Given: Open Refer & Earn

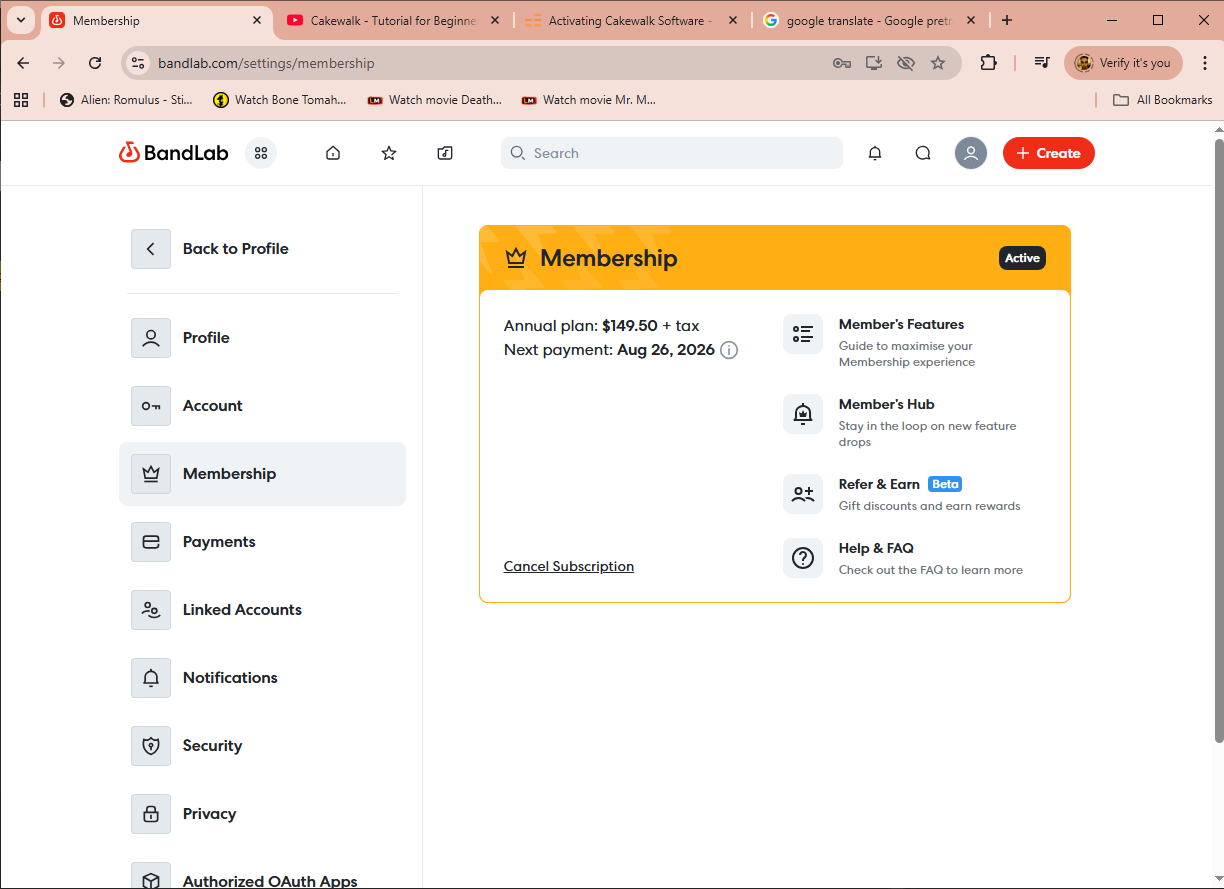Looking at the screenshot, I should (914, 494).
